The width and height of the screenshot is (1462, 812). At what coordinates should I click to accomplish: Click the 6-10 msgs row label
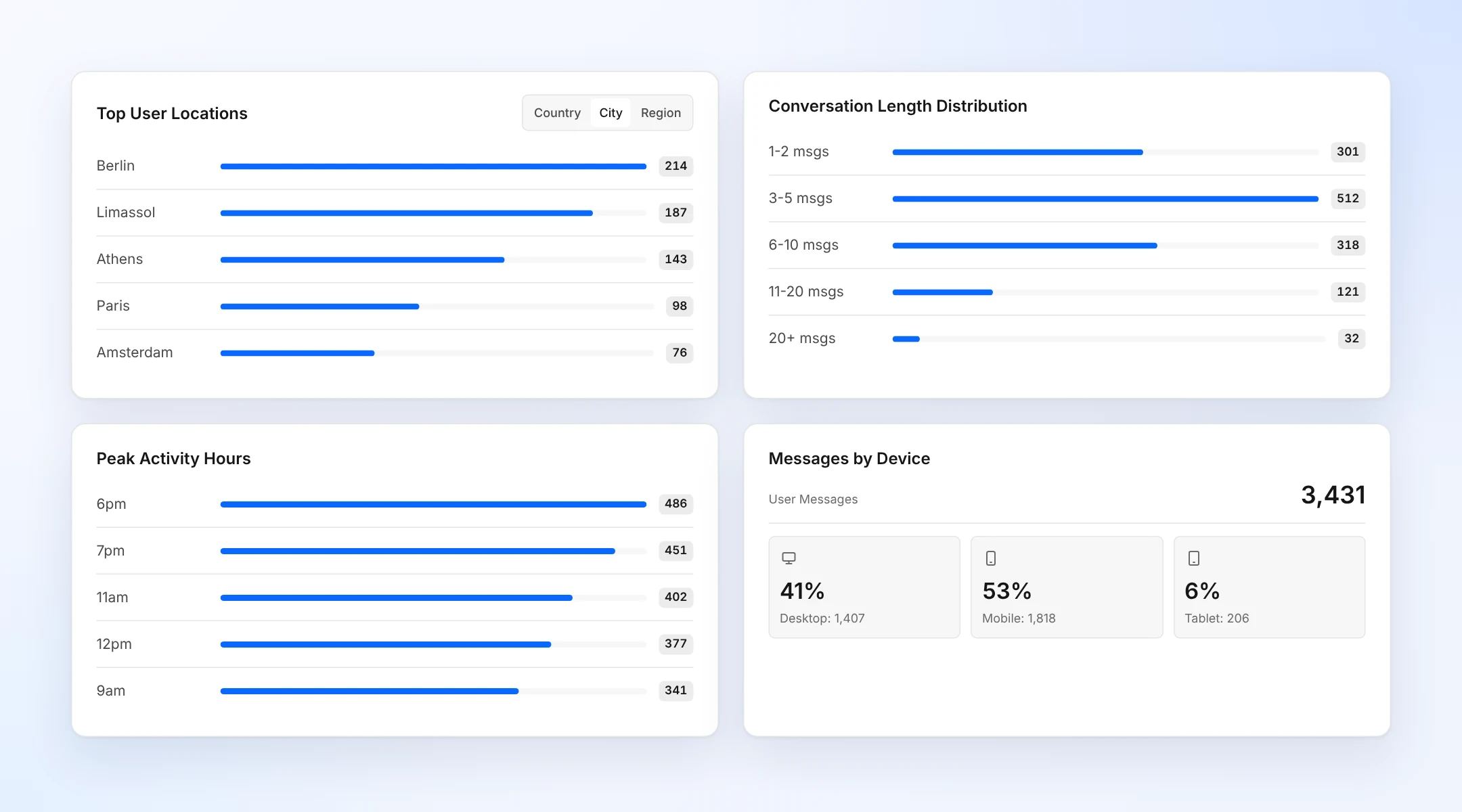803,245
